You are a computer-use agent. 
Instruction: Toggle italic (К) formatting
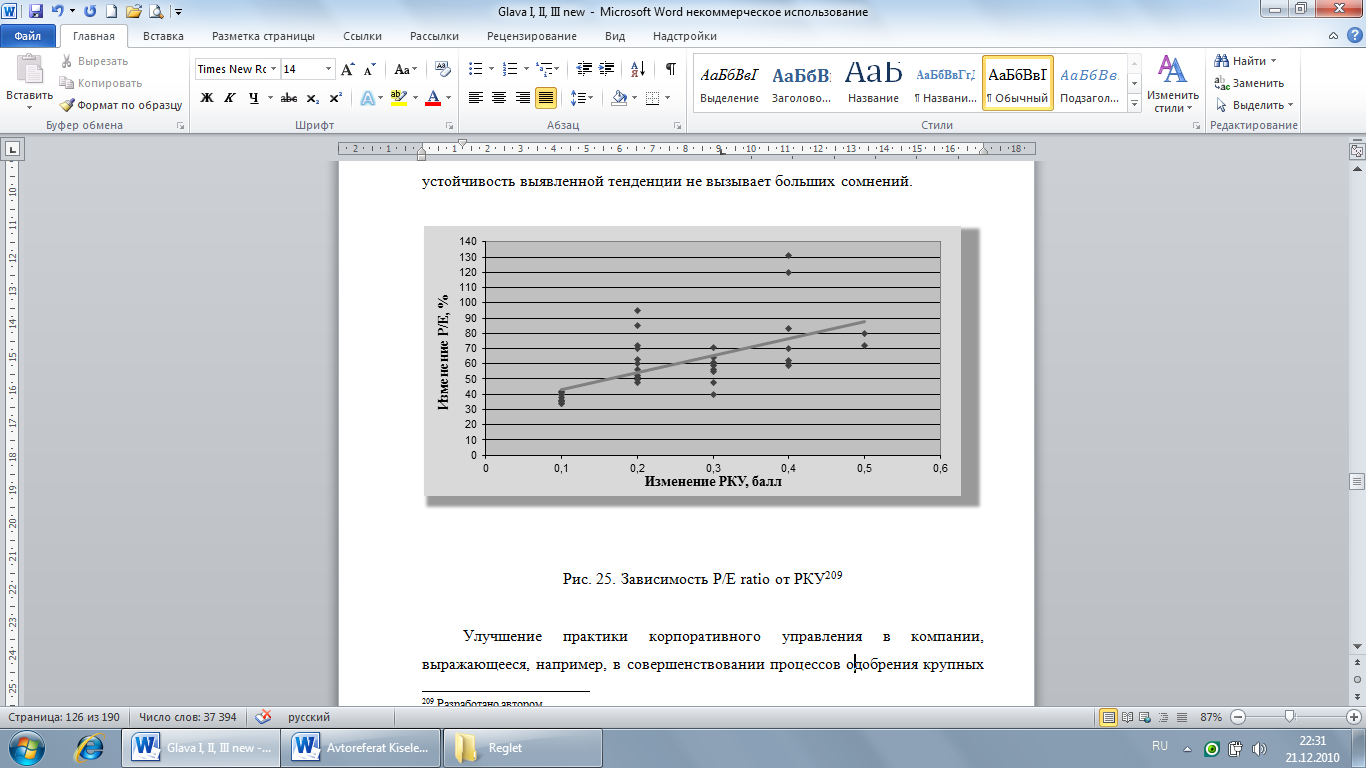click(230, 98)
